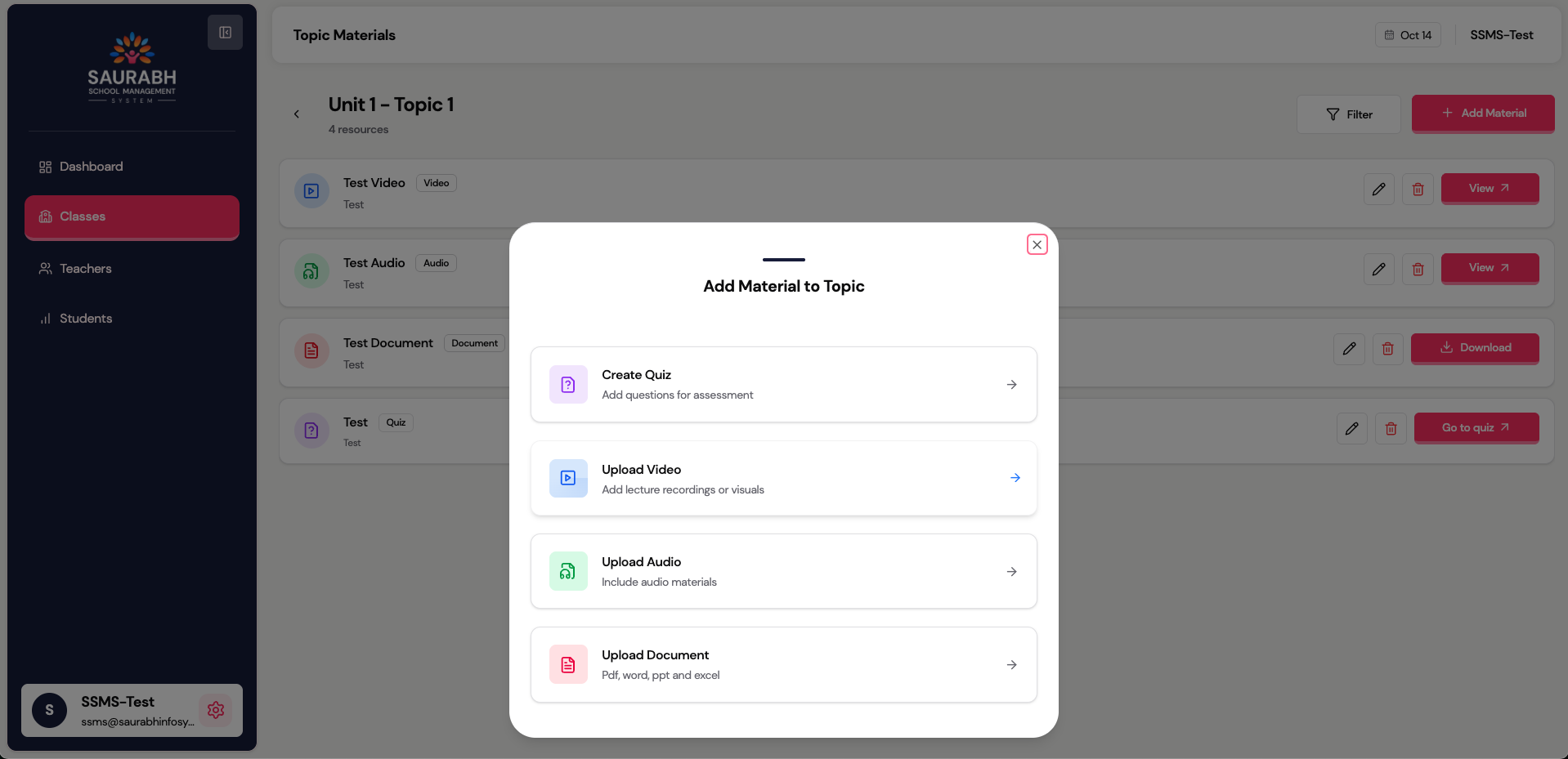Delete the Test Audio resource
This screenshot has width=1568, height=759.
pos(1418,269)
